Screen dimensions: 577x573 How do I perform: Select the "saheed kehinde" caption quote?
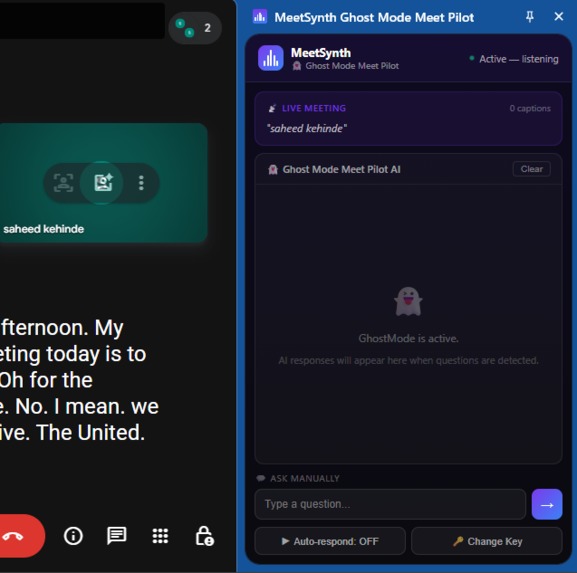(x=307, y=128)
